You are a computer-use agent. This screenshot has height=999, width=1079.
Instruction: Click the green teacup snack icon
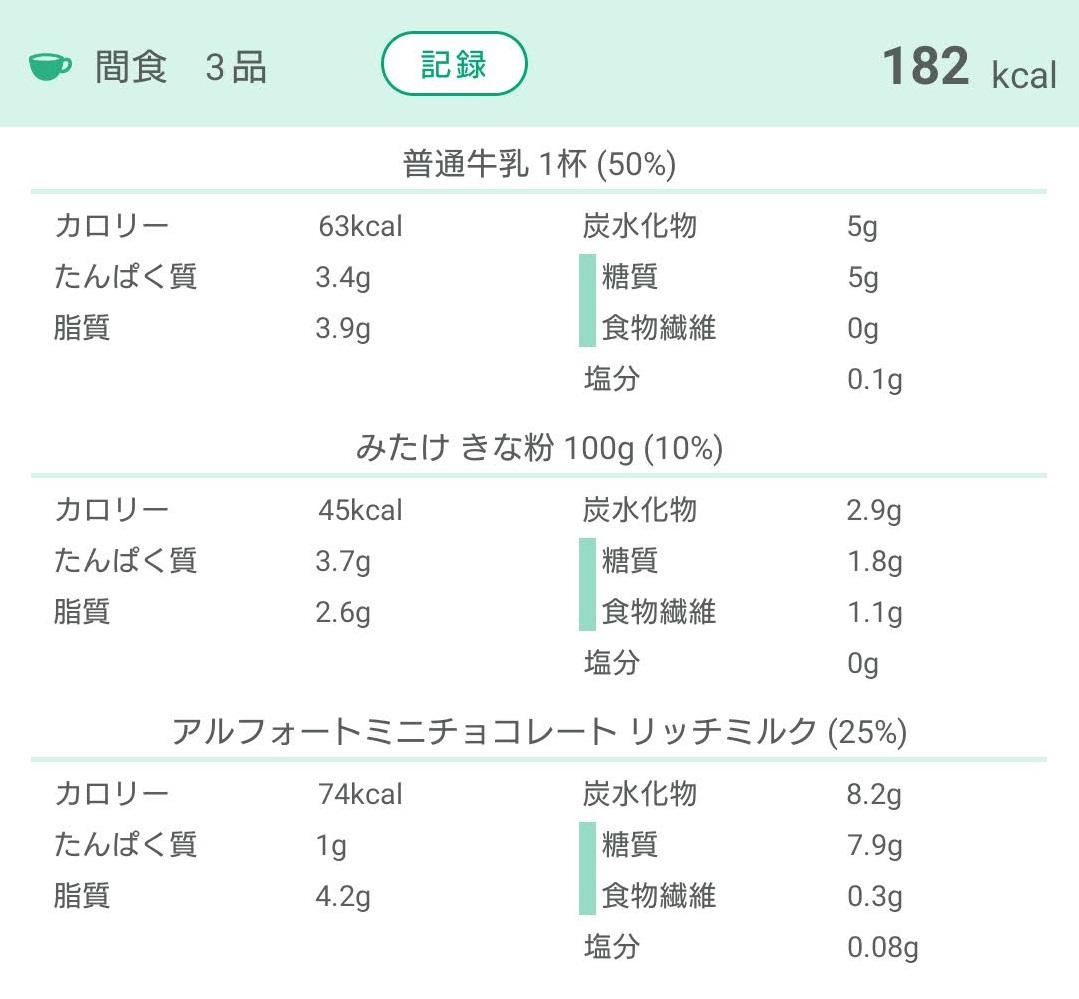[x=50, y=67]
